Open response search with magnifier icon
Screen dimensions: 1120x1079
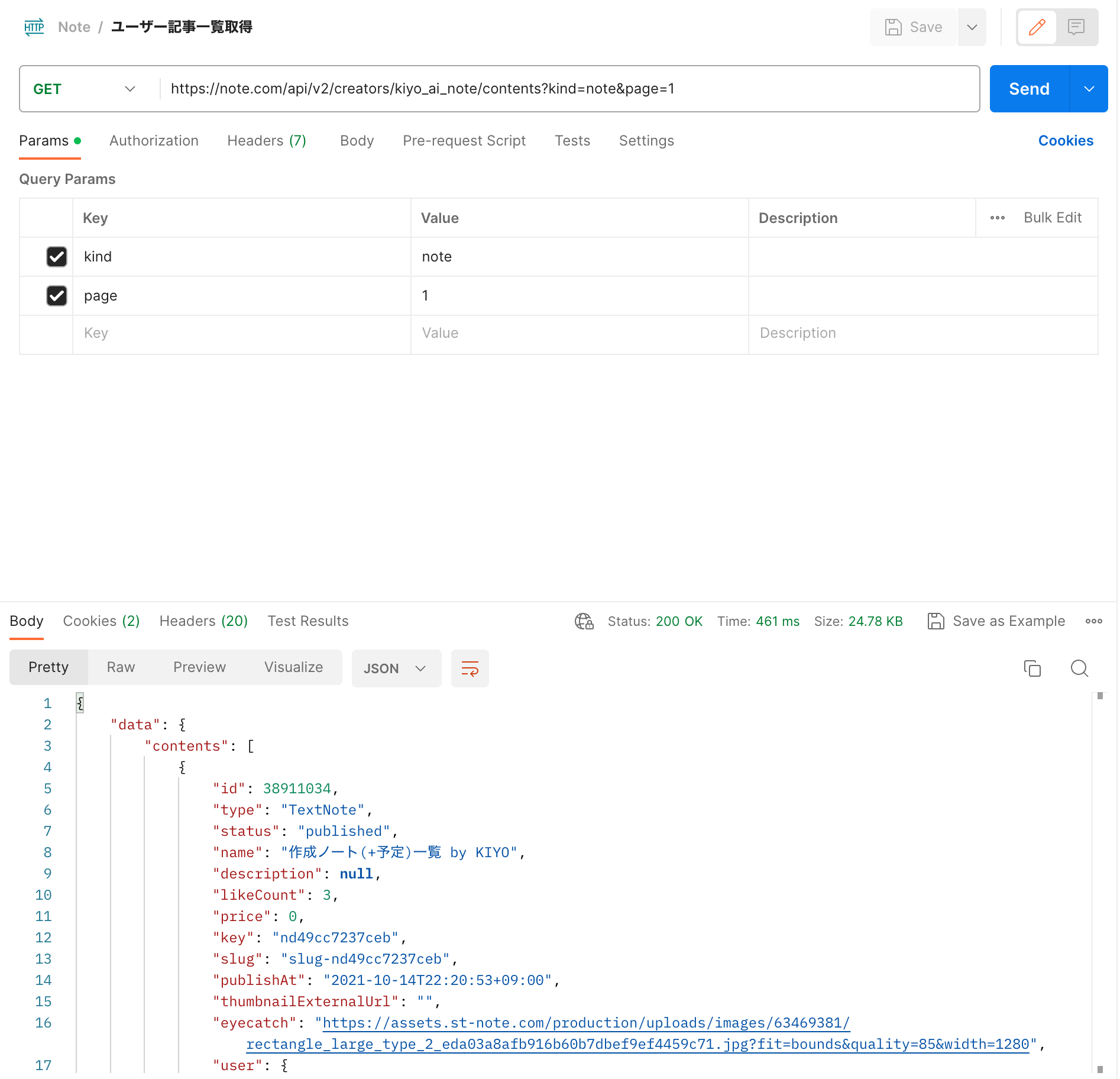pyautogui.click(x=1080, y=668)
